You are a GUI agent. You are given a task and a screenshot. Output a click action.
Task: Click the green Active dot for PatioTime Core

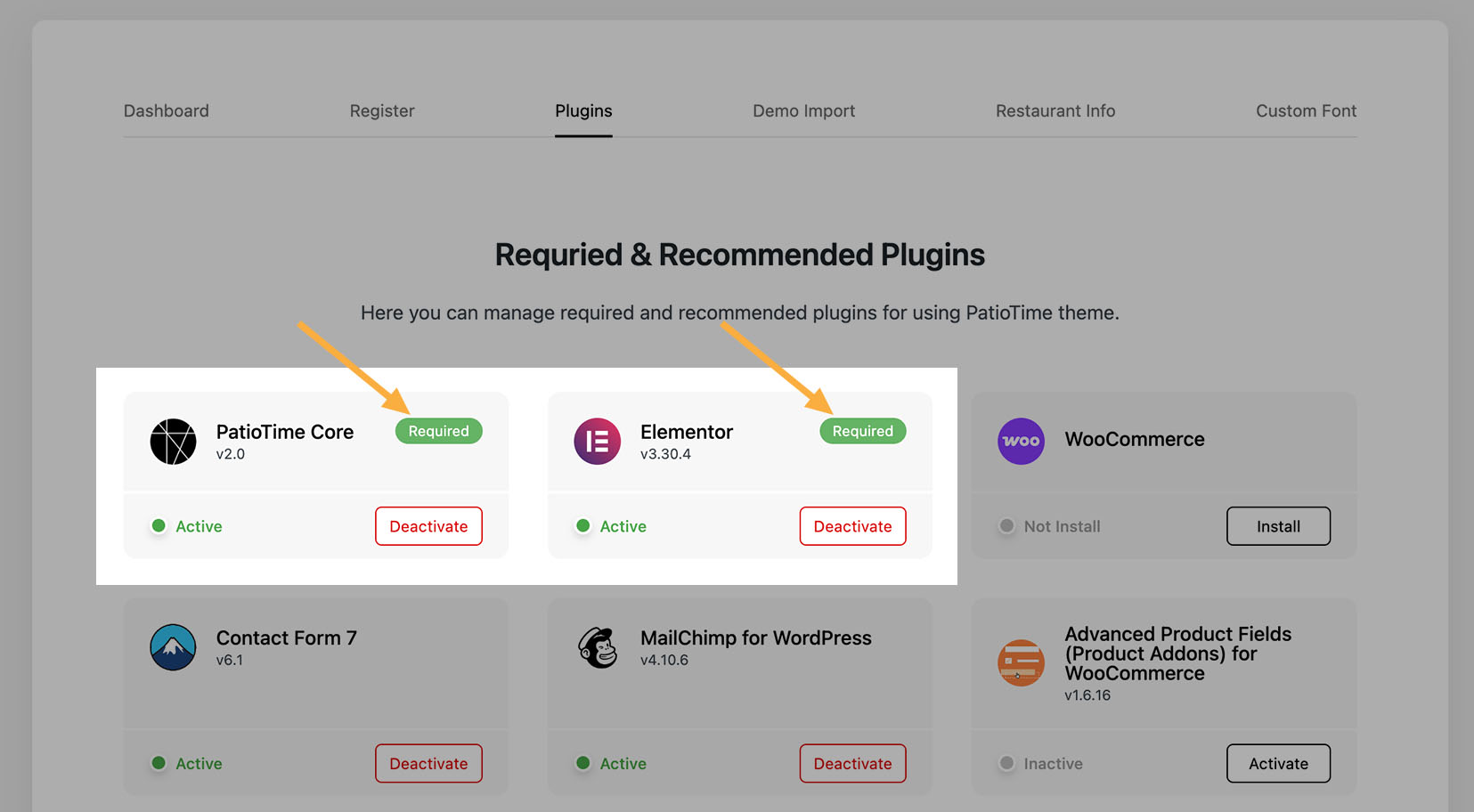[159, 526]
